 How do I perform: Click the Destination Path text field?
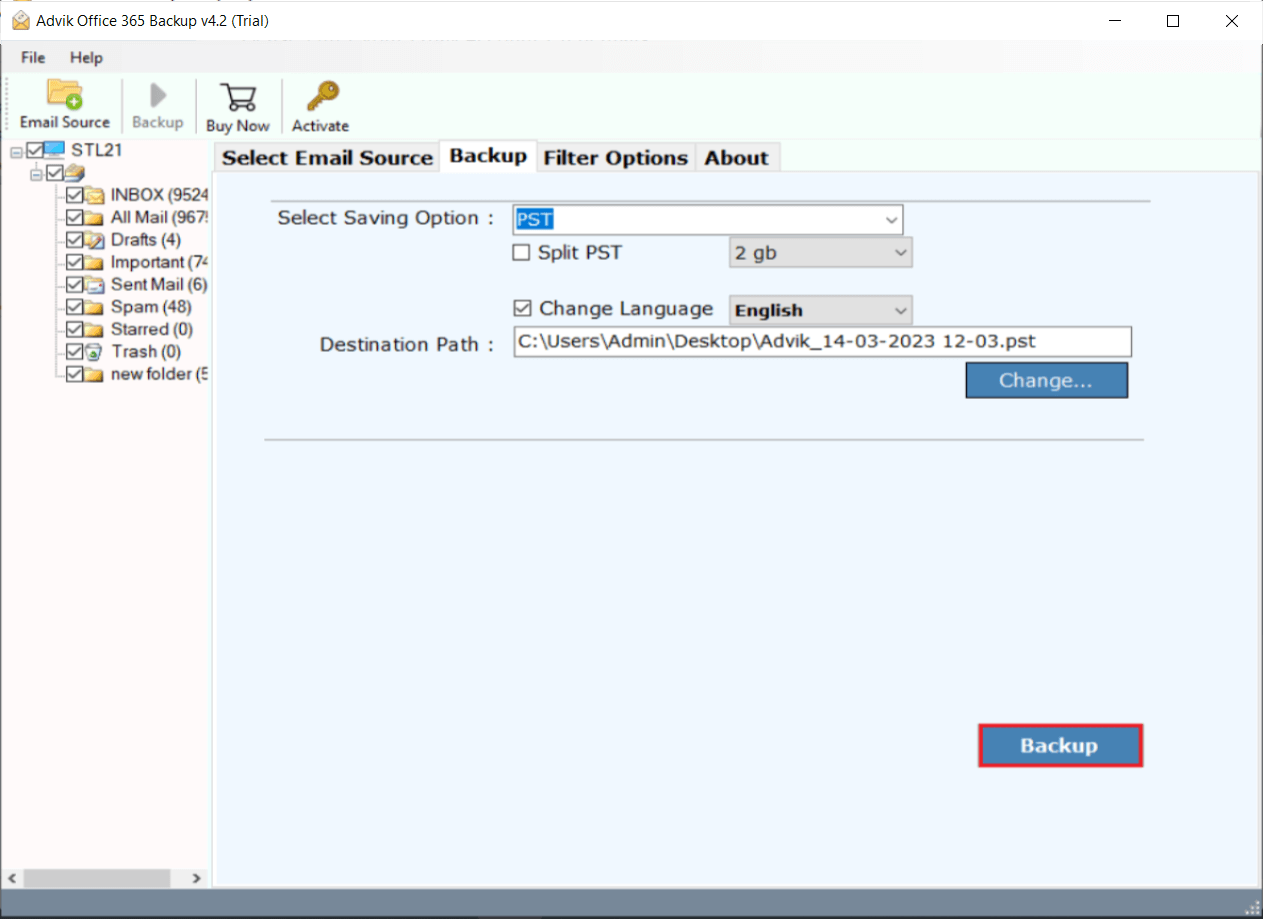(823, 341)
